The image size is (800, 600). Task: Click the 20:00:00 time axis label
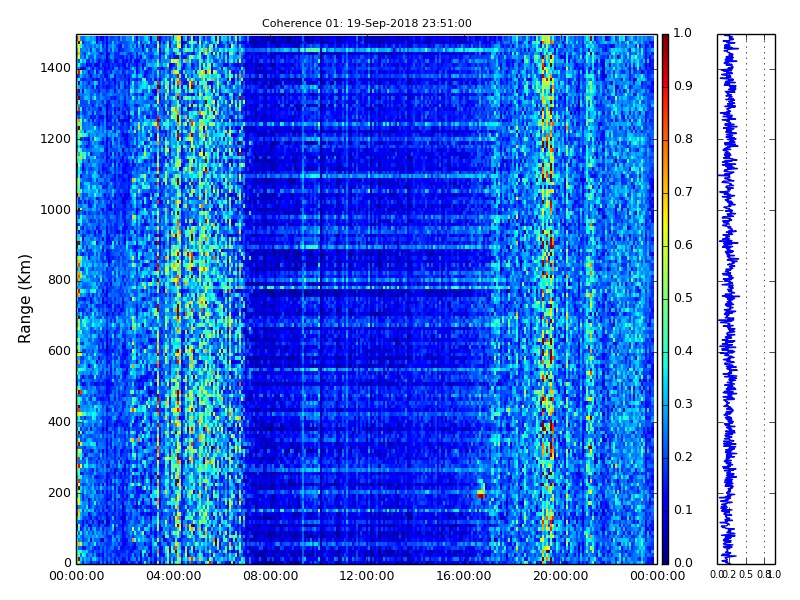pos(561,576)
